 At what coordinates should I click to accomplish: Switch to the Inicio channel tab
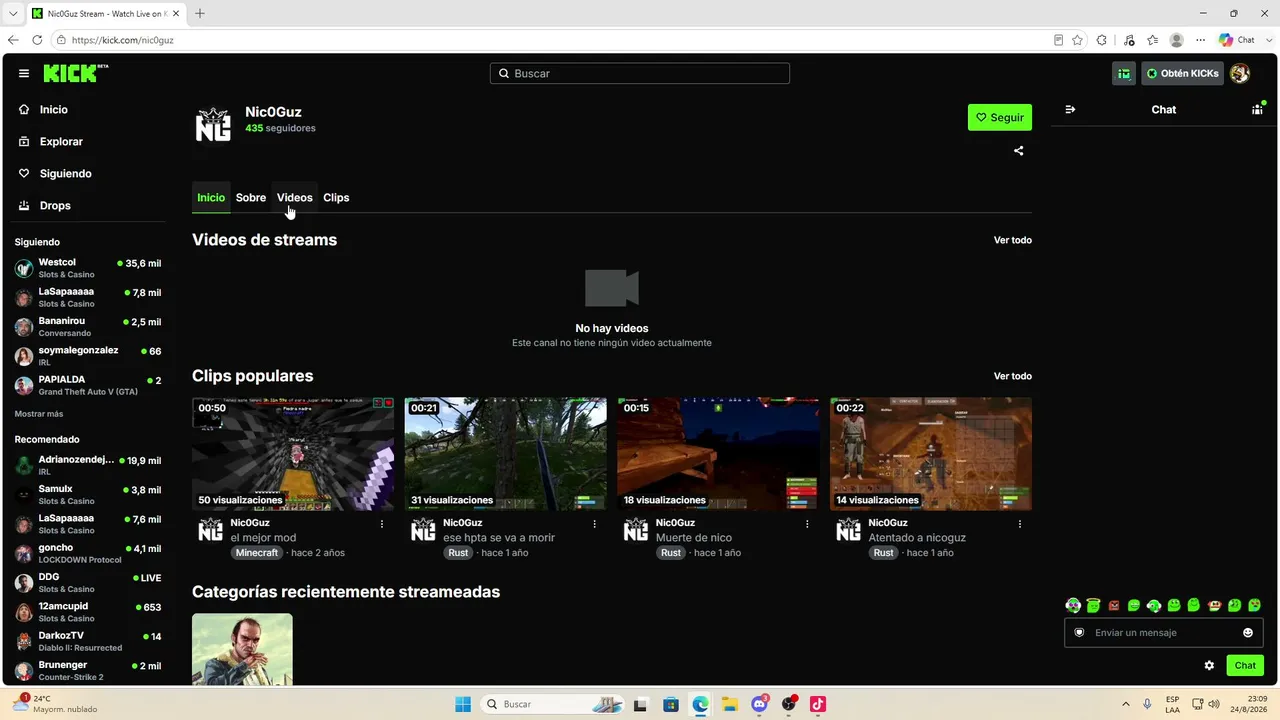(x=211, y=198)
